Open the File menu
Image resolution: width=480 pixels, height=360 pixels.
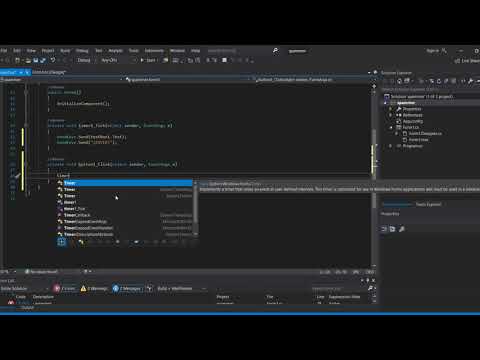pyautogui.click(x=4, y=51)
